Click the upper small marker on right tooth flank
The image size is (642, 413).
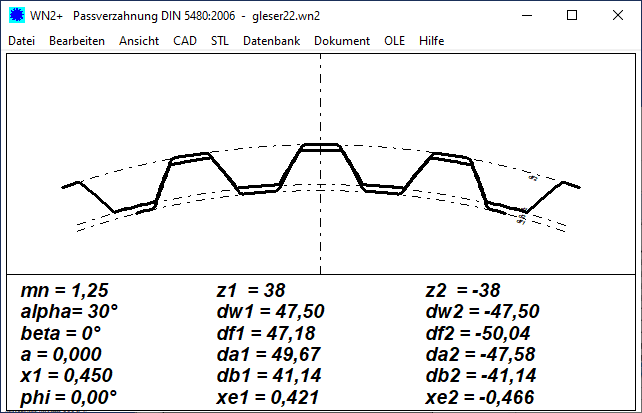(533, 177)
